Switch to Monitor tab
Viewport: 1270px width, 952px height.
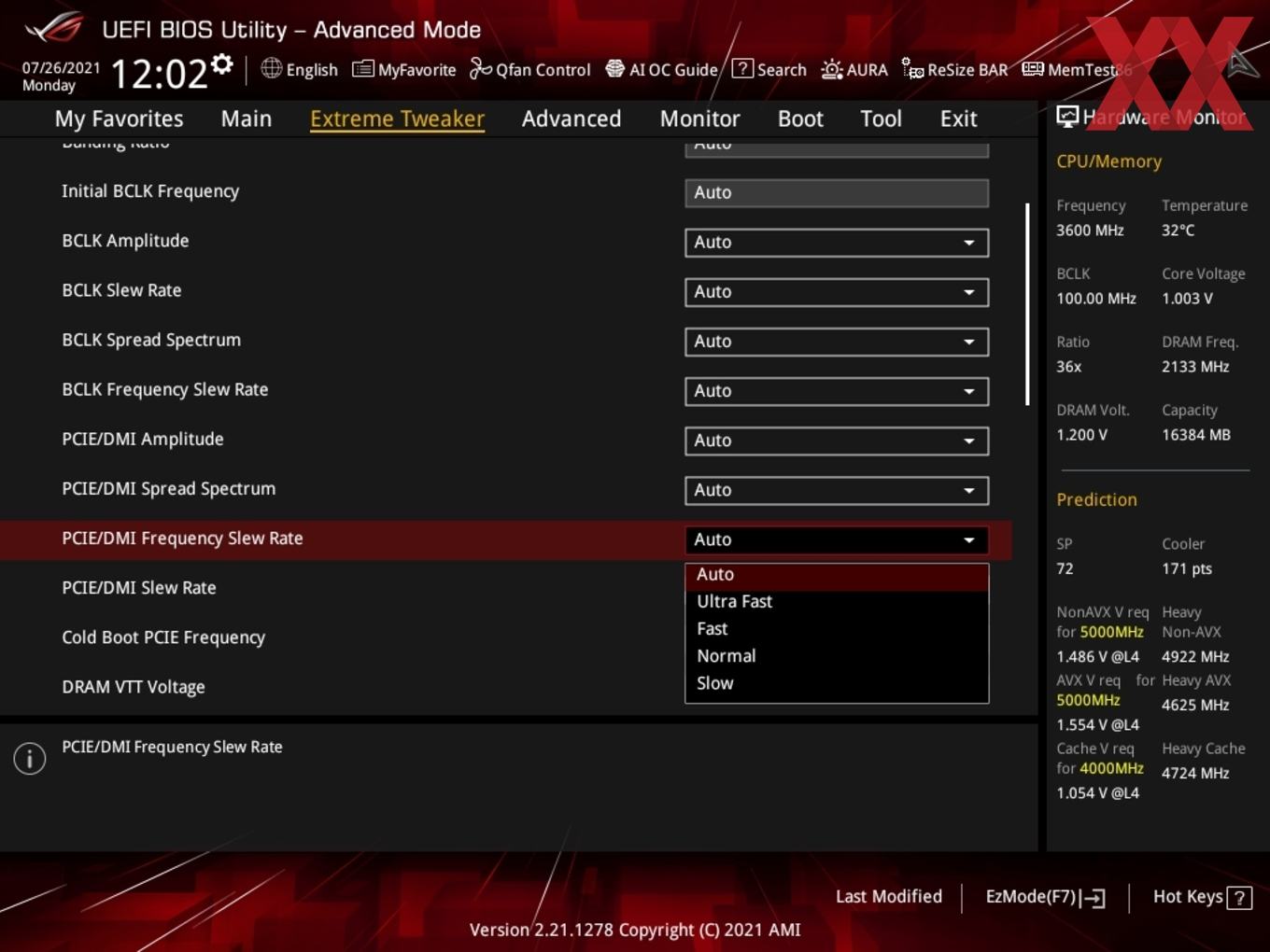[x=700, y=119]
